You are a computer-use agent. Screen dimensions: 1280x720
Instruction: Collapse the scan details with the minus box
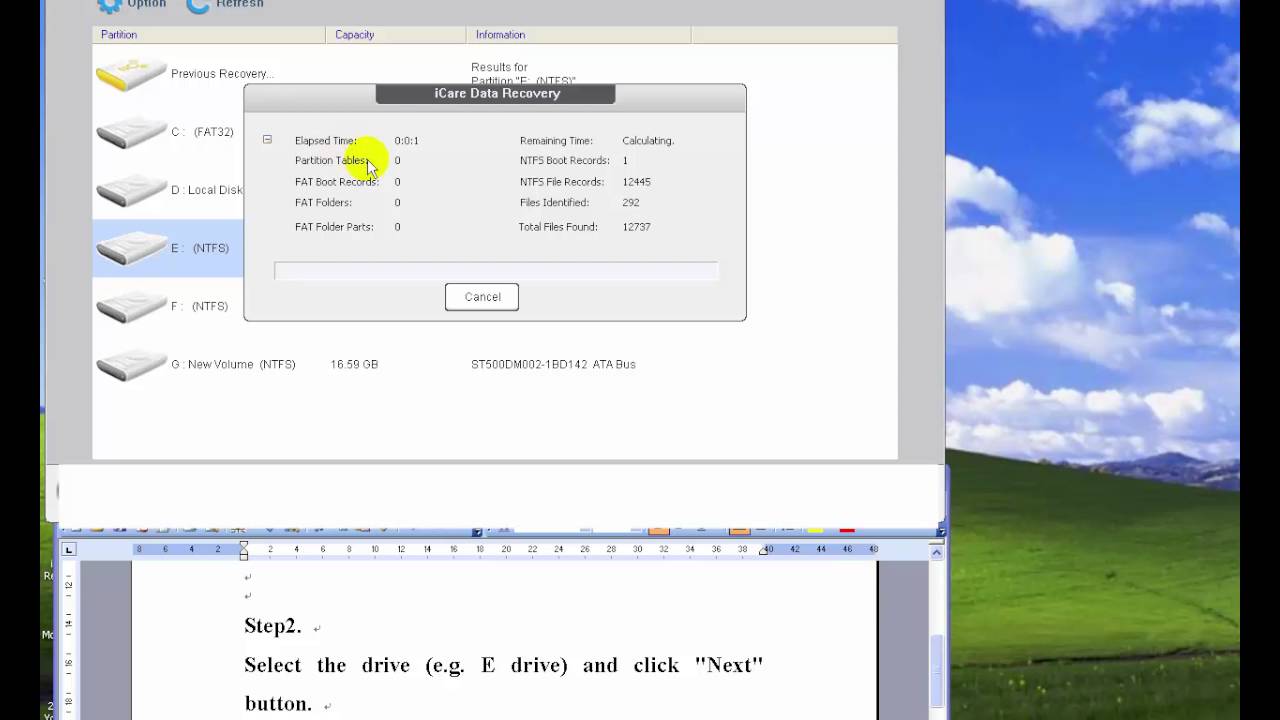[267, 140]
